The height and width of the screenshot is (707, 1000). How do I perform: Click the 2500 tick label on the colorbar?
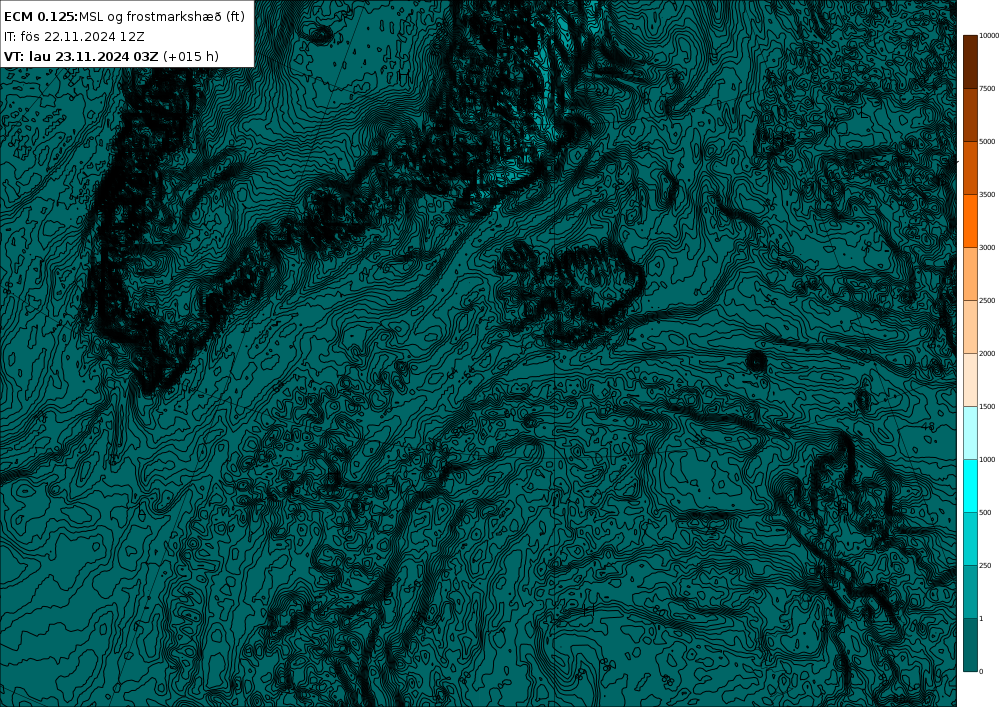coord(987,300)
